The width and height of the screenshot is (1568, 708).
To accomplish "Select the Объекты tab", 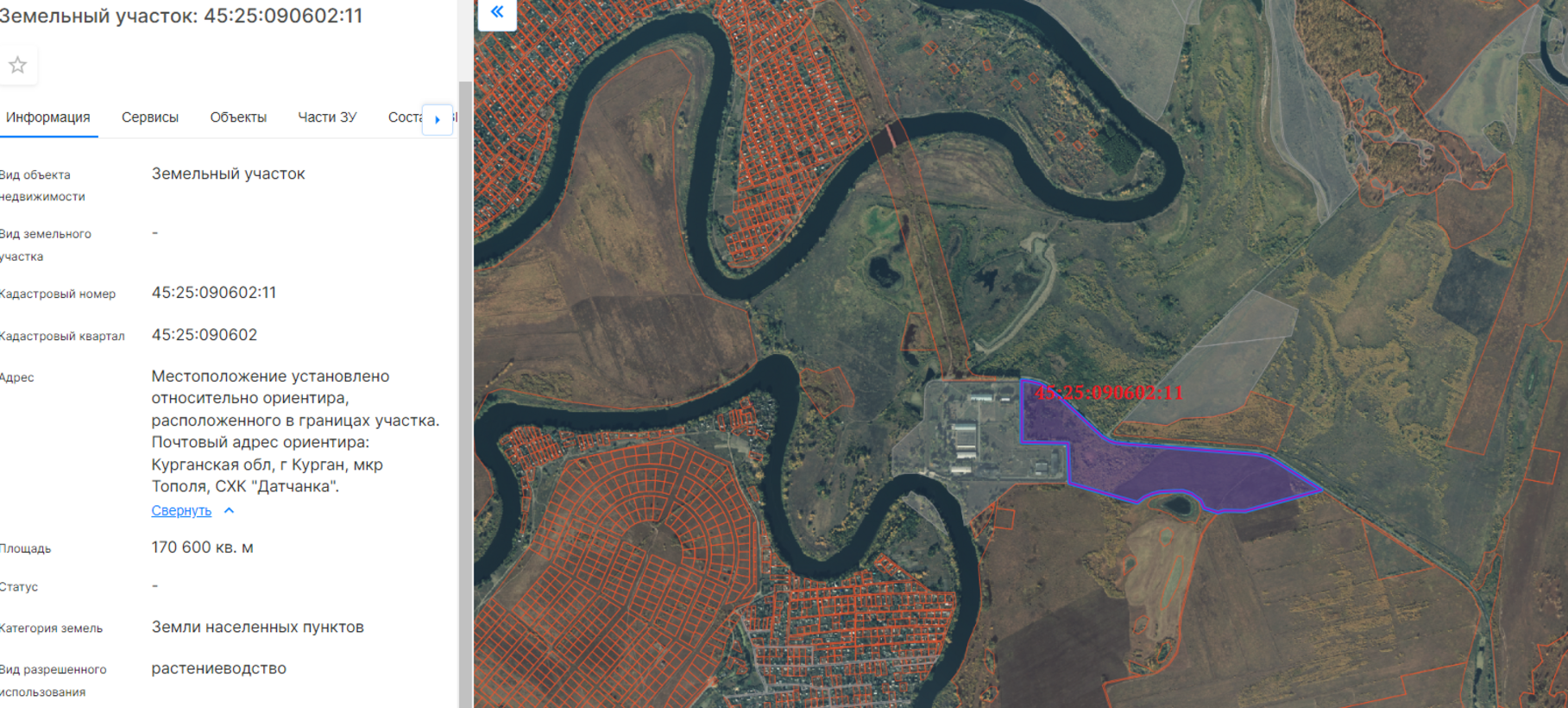I will pos(238,117).
